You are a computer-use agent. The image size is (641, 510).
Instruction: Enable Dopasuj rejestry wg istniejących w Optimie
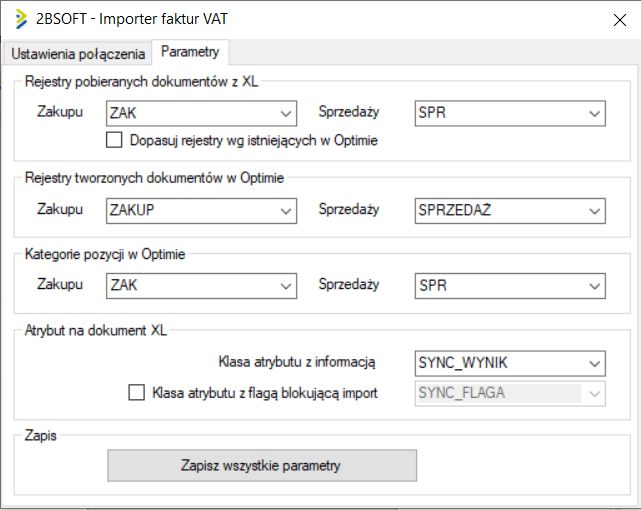(114, 140)
